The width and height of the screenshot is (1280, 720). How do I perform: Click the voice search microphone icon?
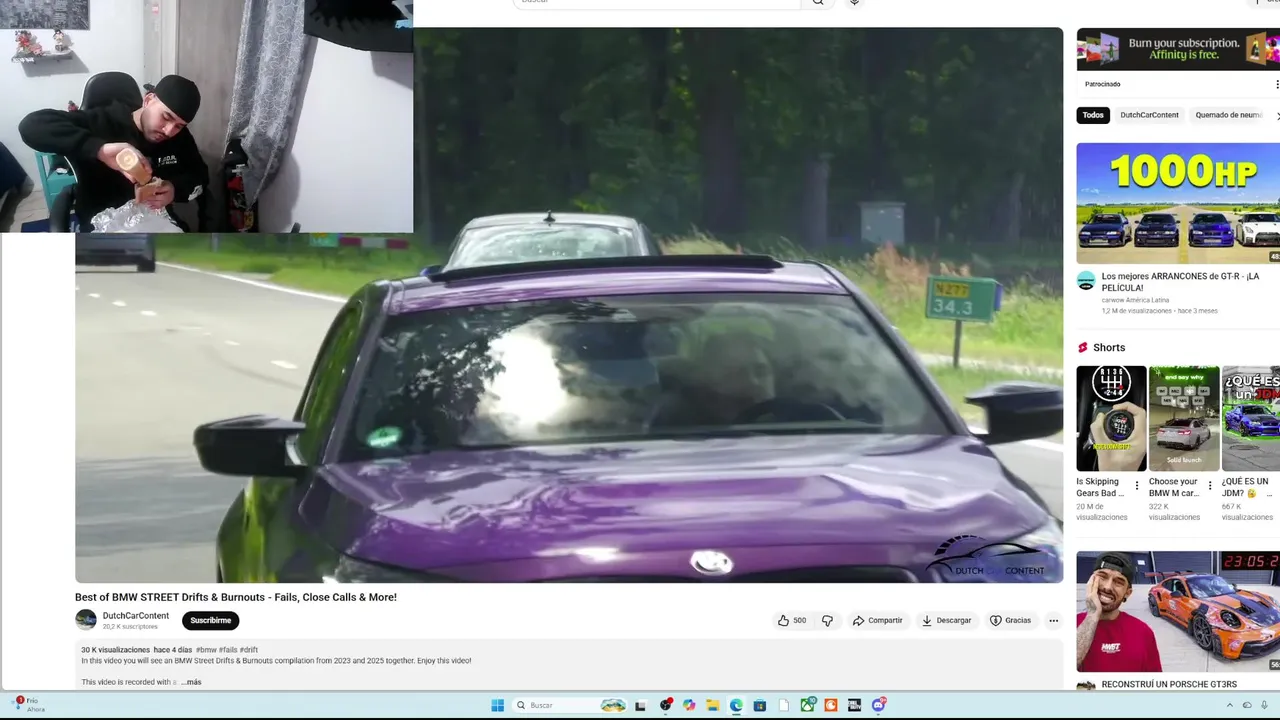(x=854, y=2)
